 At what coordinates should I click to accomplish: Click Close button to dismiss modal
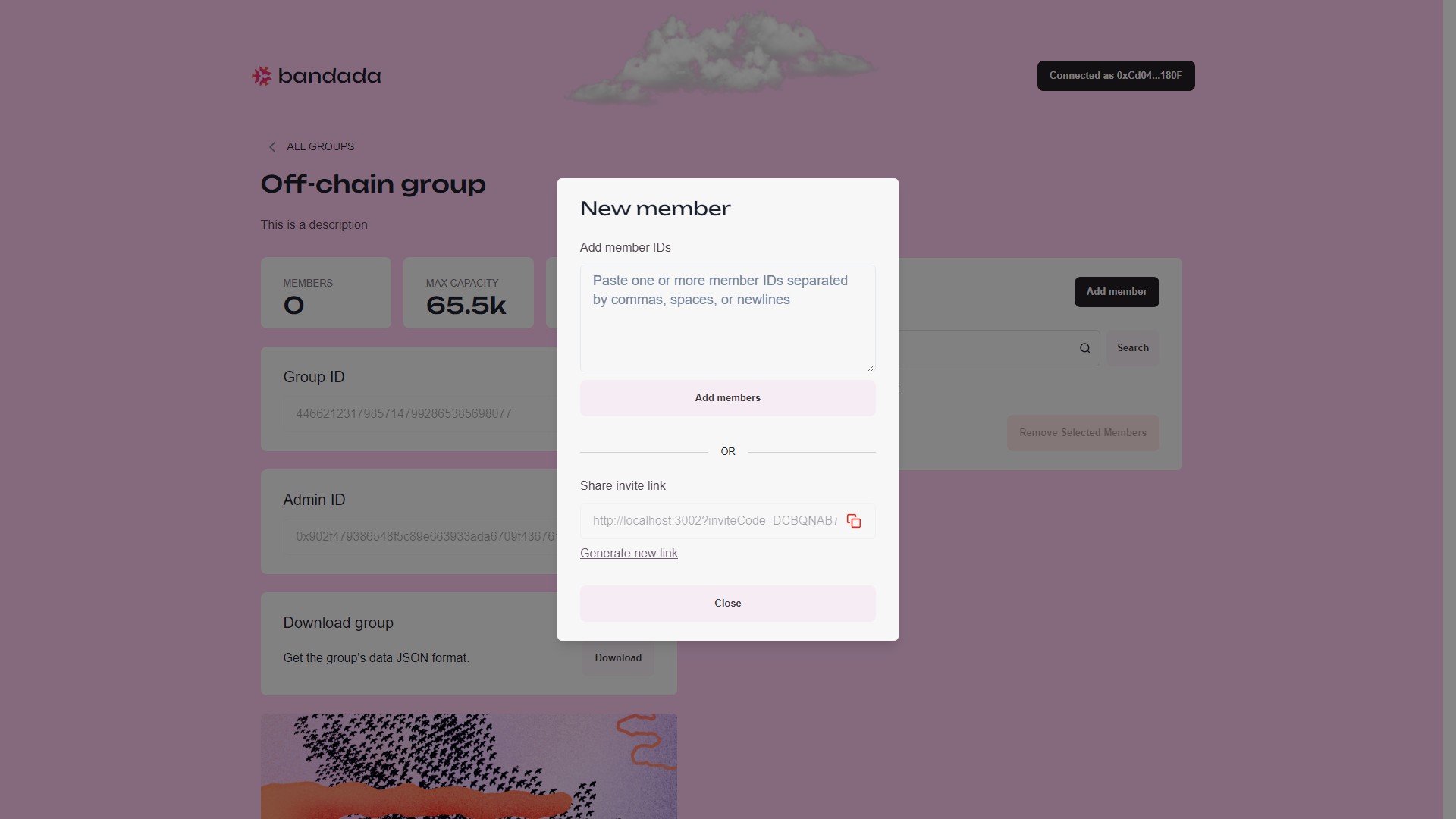728,603
